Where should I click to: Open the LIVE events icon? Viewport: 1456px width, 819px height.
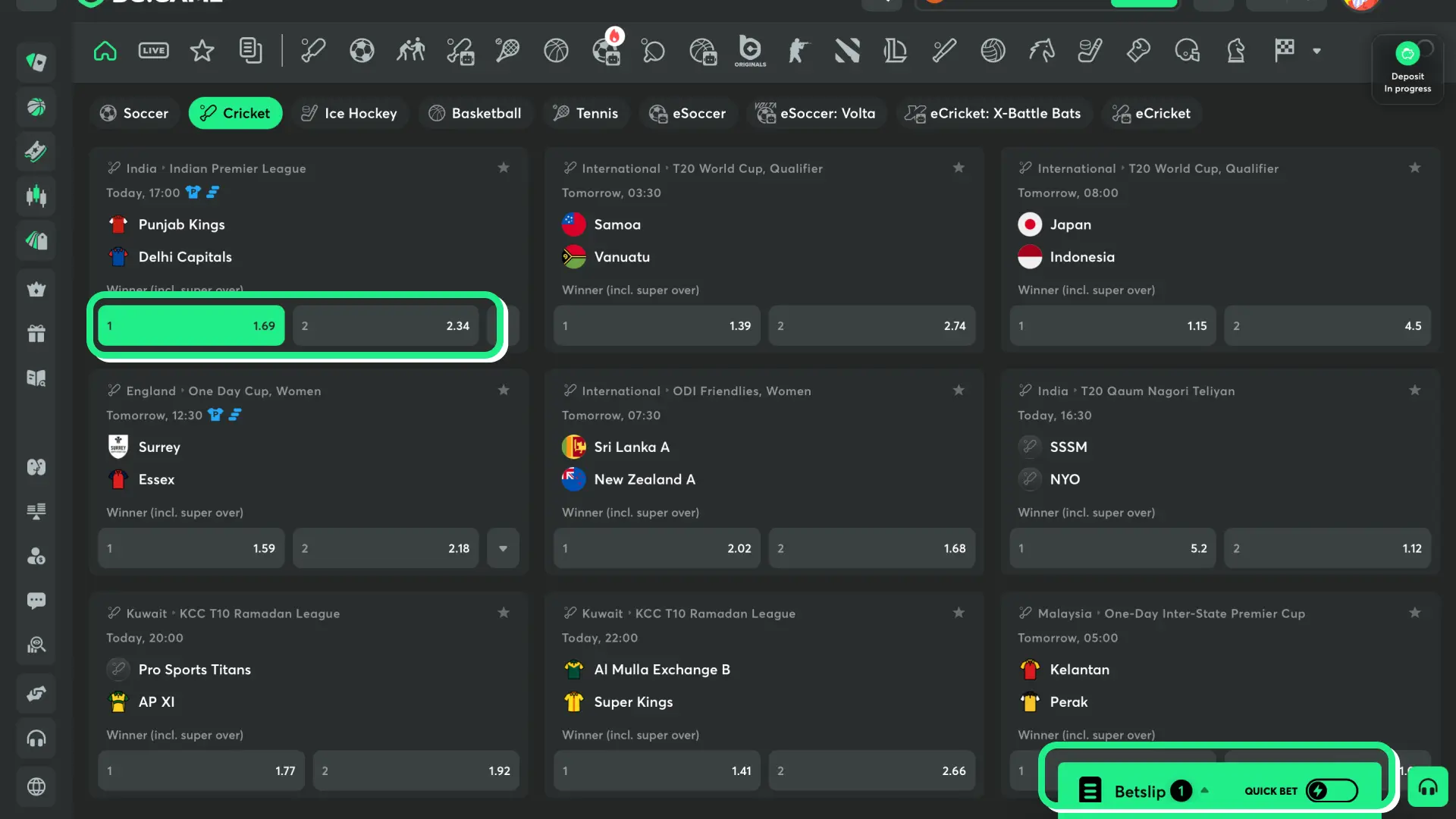tap(153, 51)
